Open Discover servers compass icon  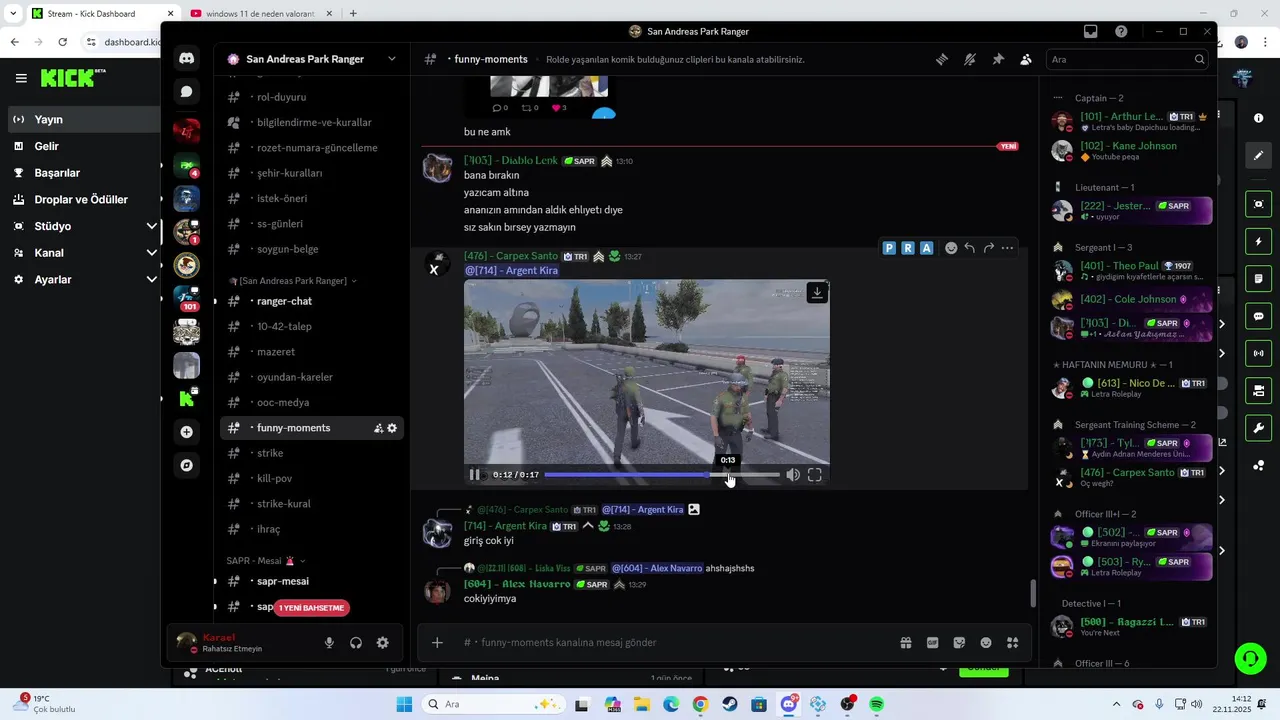(x=186, y=465)
